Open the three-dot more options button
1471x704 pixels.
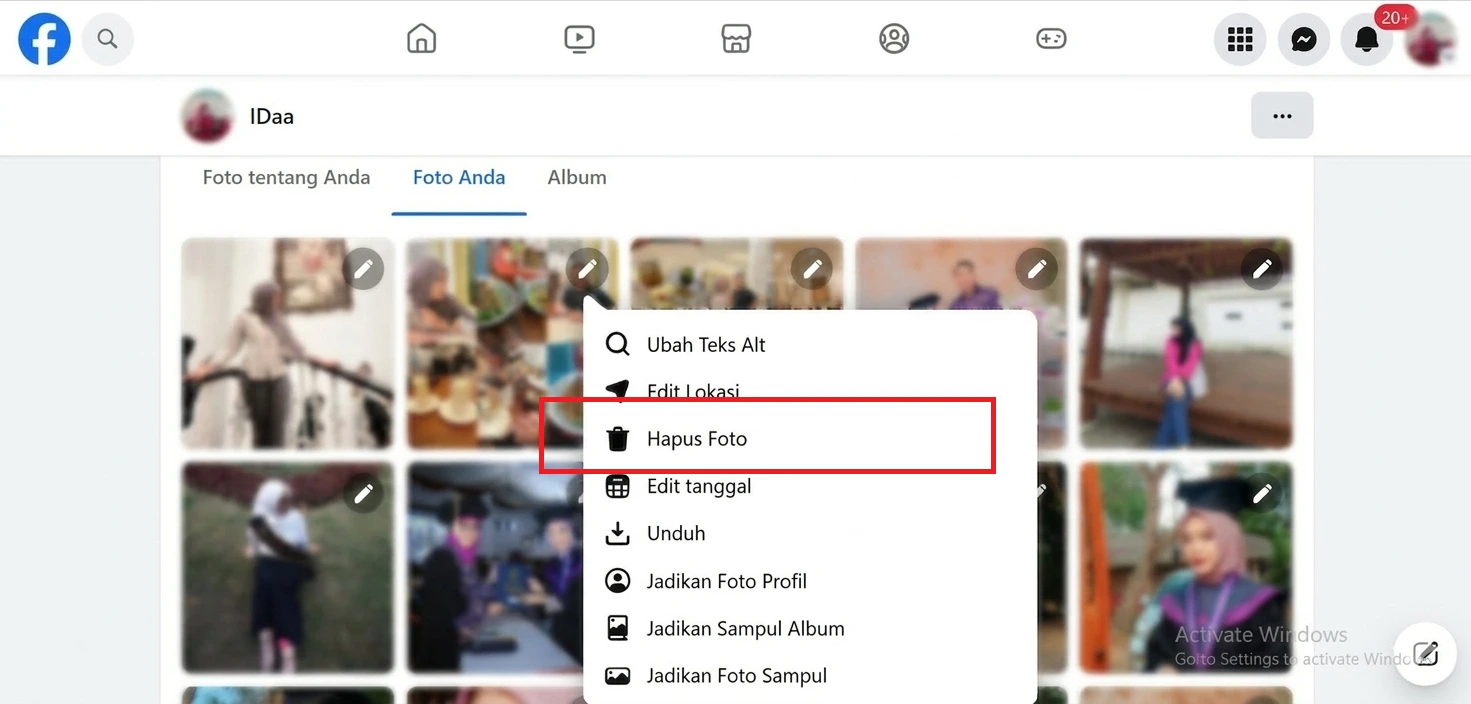1282,115
